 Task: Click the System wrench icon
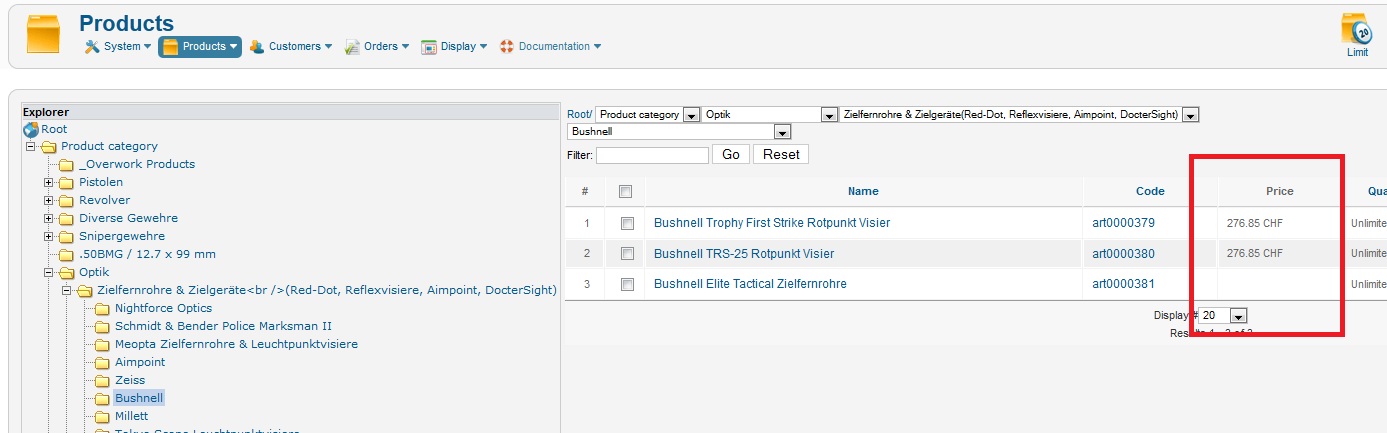point(92,46)
